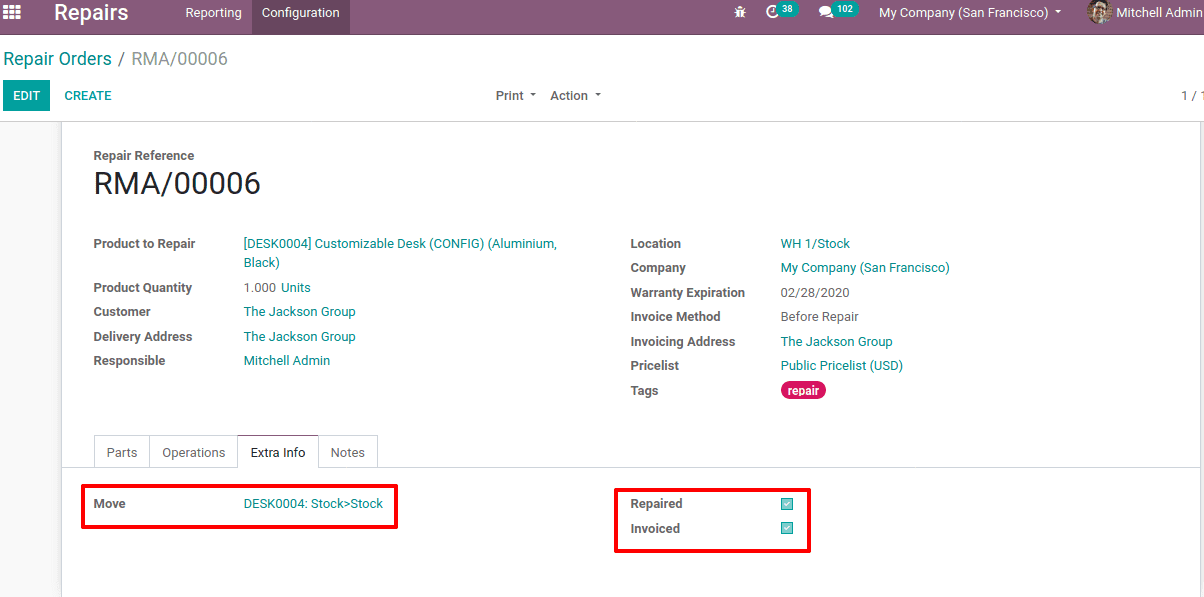
Task: Click the Mitchell Admin user menu name
Action: 1159,13
